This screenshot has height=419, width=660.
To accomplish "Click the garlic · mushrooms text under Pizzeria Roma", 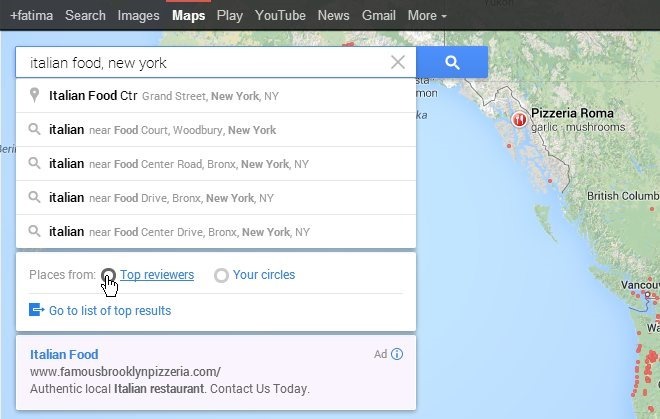I will click(x=578, y=127).
